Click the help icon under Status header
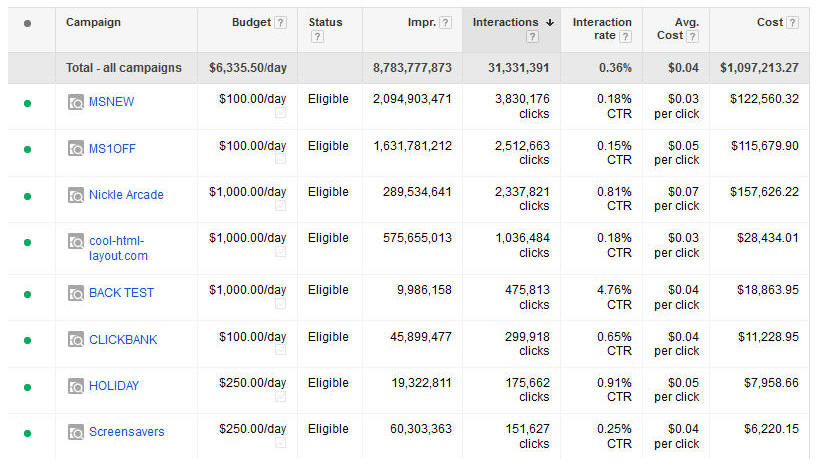Viewport: 819px width, 469px height. (317, 37)
